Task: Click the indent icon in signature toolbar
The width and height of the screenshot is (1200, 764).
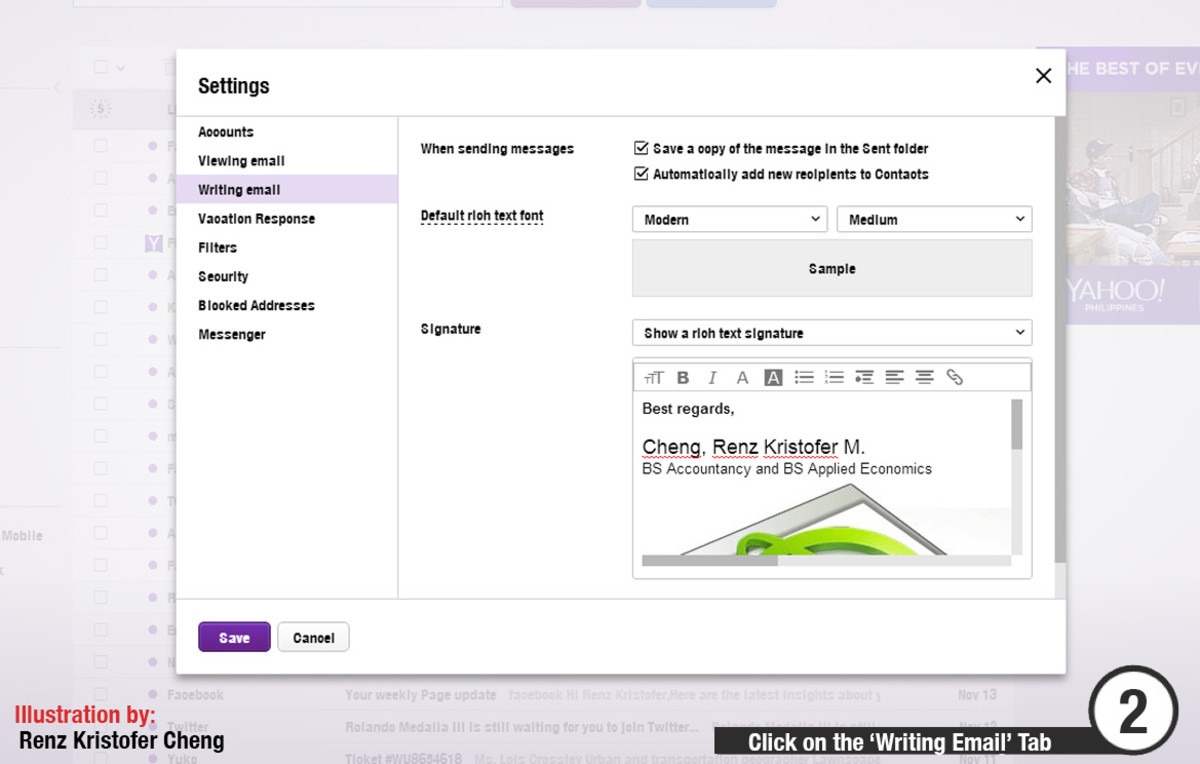Action: [864, 378]
